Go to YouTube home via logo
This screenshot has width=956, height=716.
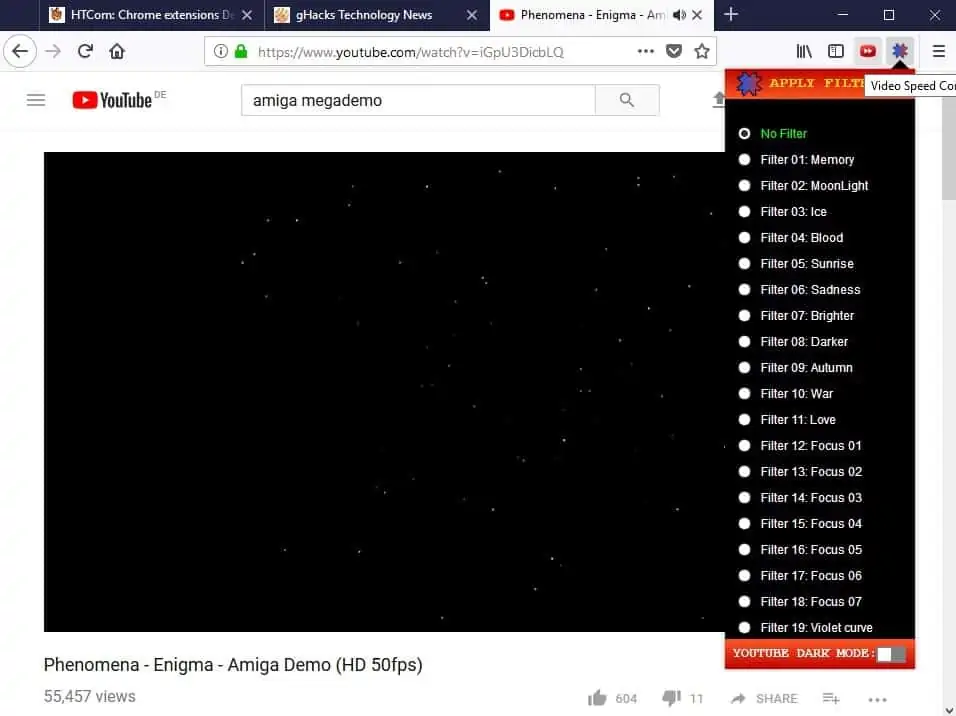pyautogui.click(x=112, y=100)
